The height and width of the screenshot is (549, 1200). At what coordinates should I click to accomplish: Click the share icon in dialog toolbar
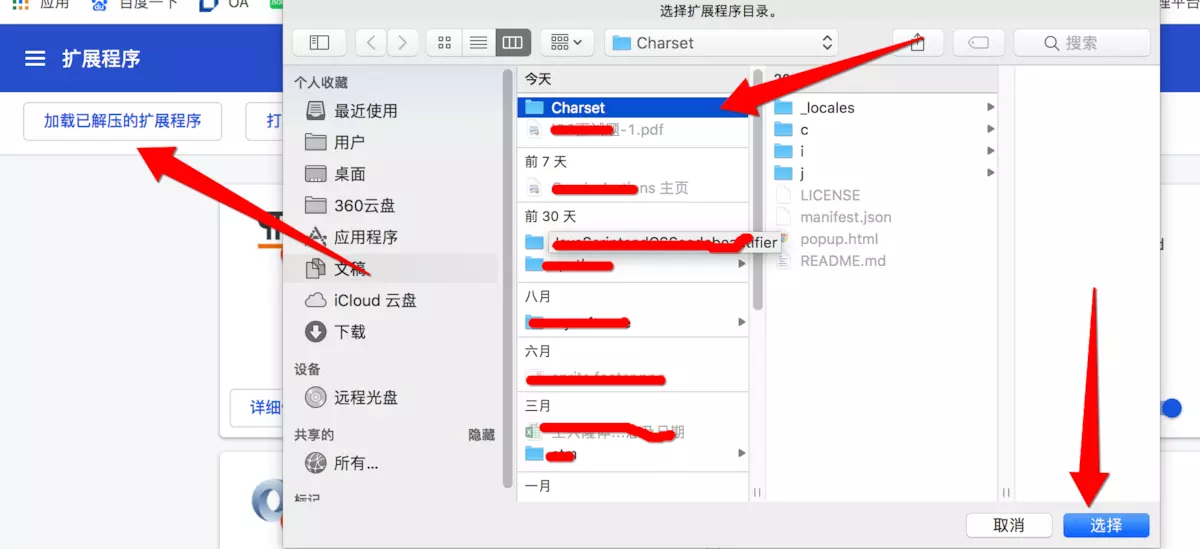pyautogui.click(x=917, y=43)
